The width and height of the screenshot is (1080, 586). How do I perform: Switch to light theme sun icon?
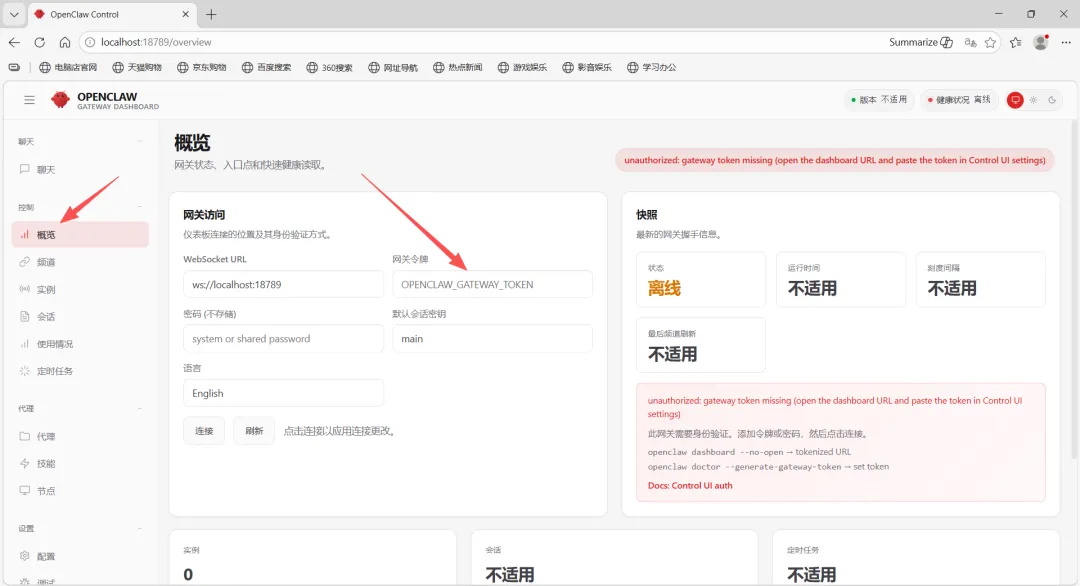[1034, 100]
